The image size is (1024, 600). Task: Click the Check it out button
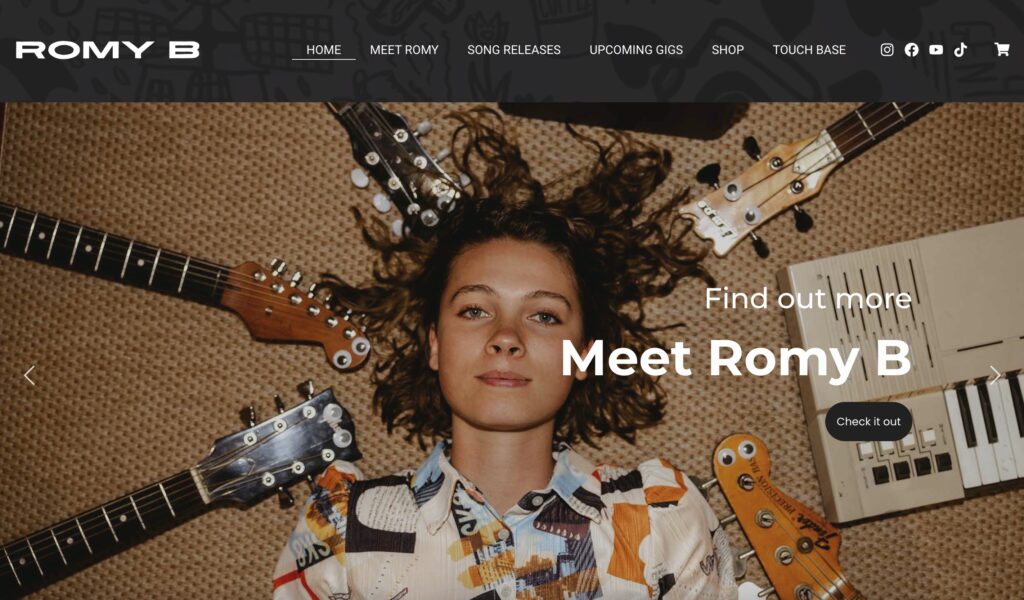[869, 421]
